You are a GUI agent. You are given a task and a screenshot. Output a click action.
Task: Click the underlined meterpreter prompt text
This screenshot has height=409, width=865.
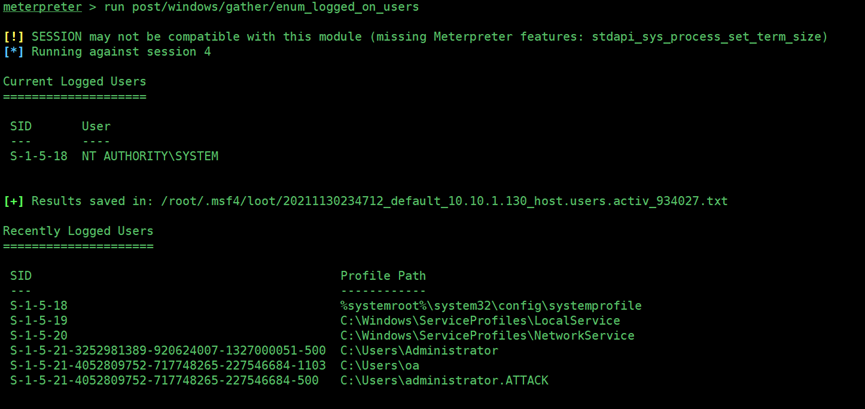pyautogui.click(x=42, y=8)
